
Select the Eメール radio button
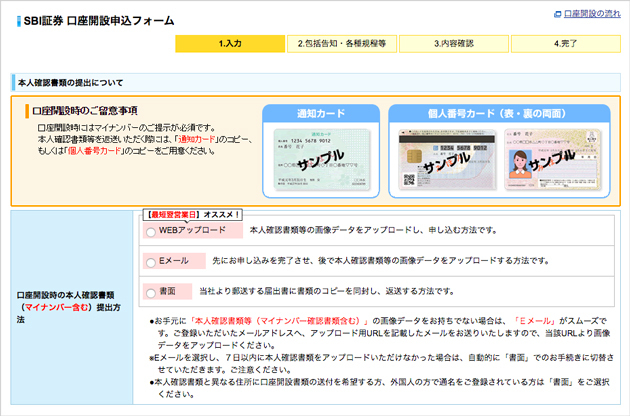151,262
